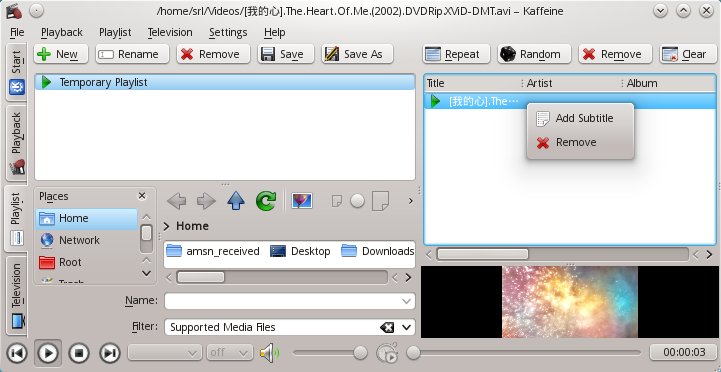Open the Downloads folder
Screen dimensions: 721x372
[x=378, y=252]
